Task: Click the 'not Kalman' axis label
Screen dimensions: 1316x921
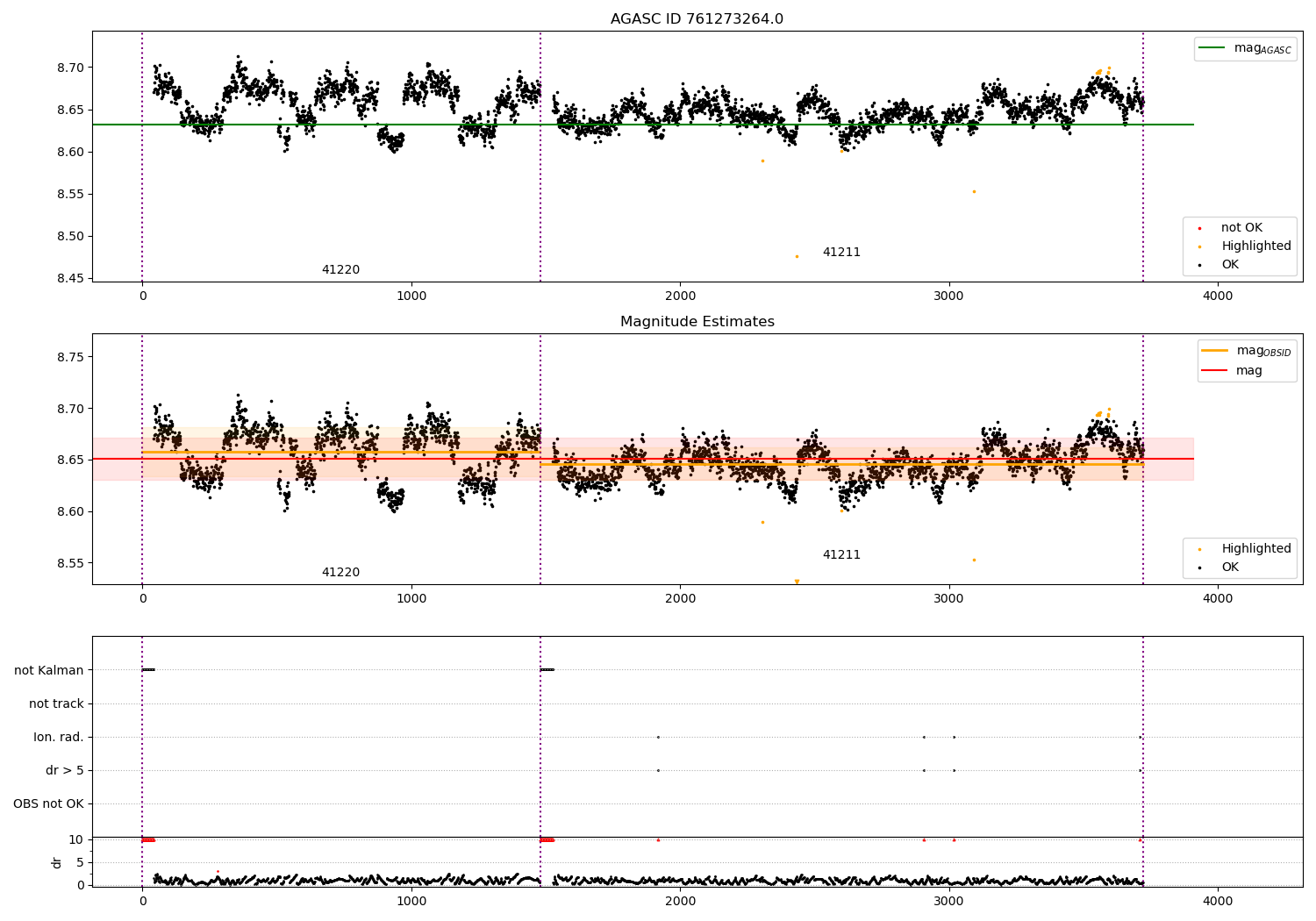Action: point(49,670)
